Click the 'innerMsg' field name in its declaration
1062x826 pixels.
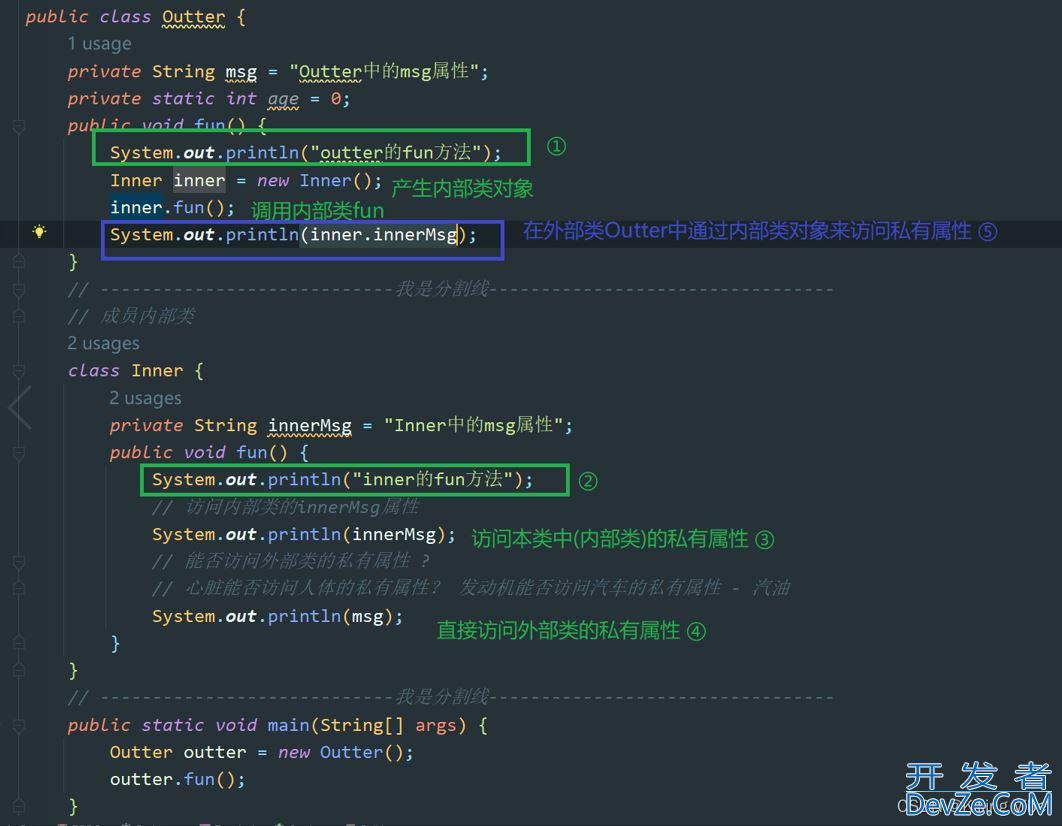click(x=310, y=426)
